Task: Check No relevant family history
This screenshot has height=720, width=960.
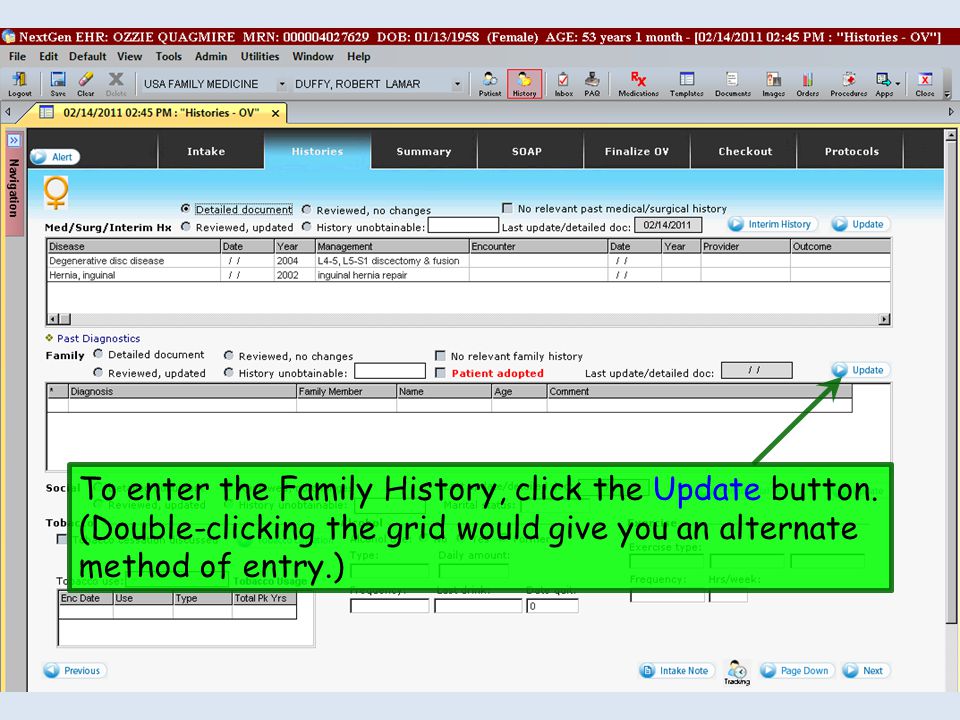Action: (440, 355)
